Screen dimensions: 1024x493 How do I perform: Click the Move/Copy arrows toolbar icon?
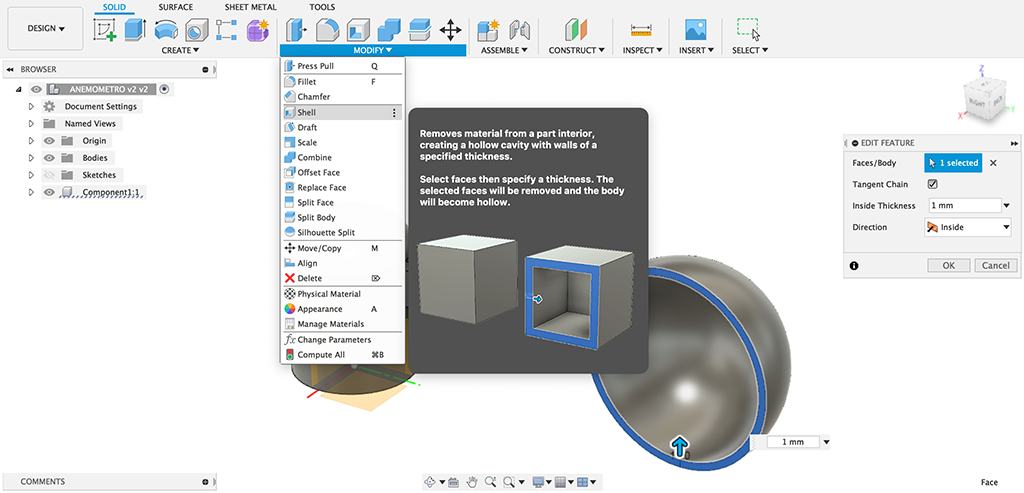click(x=450, y=30)
